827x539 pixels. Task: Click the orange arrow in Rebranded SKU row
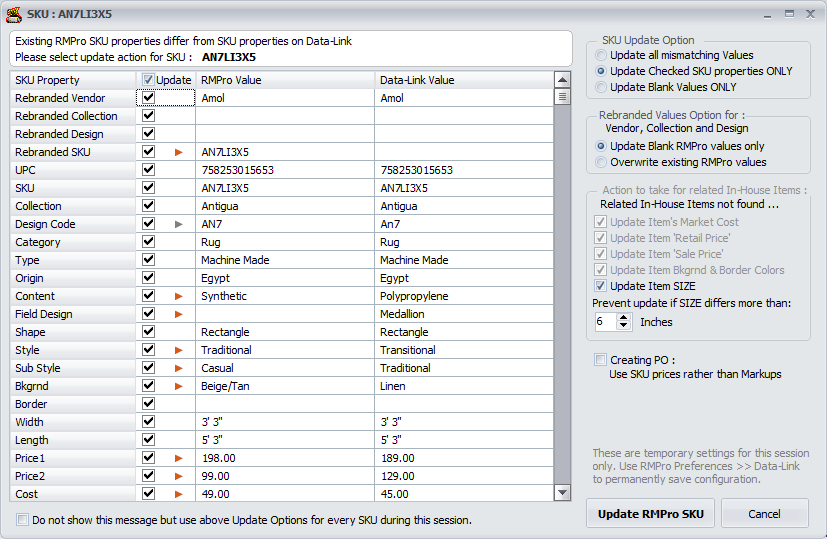pyautogui.click(x=179, y=152)
